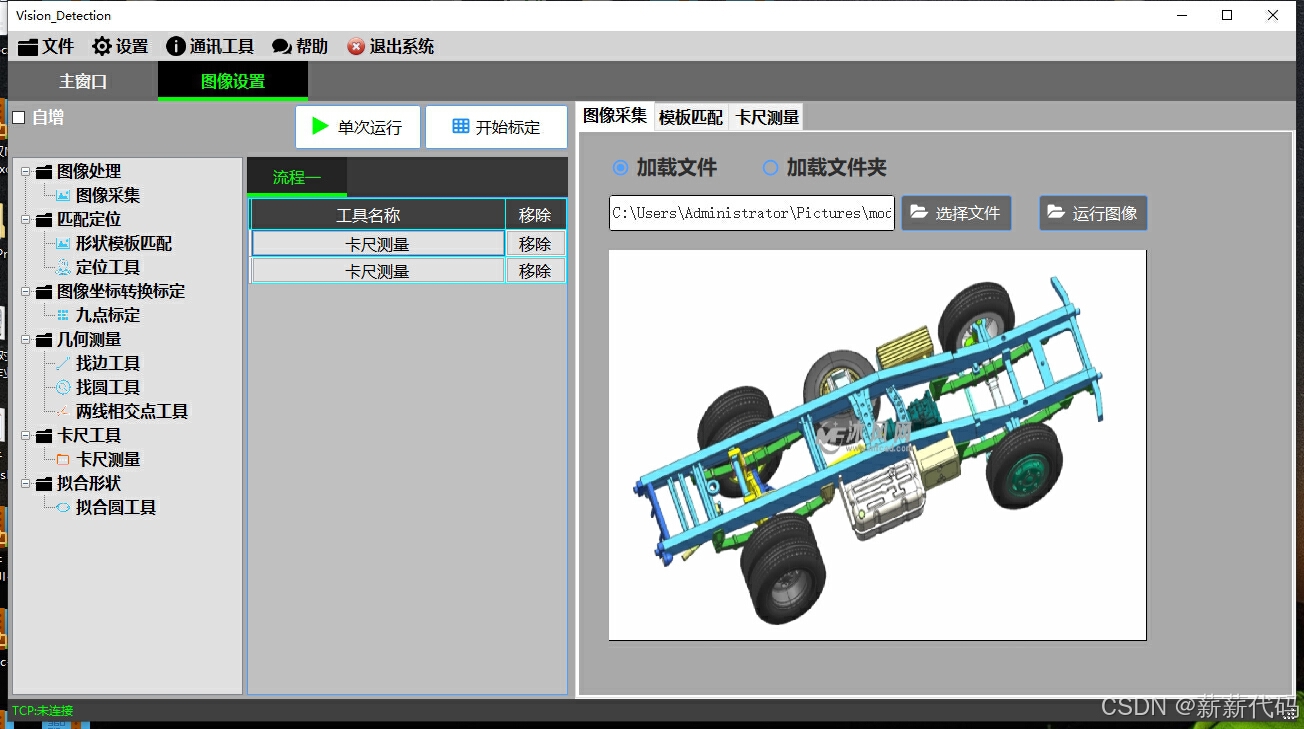This screenshot has width=1304, height=729.
Task: Select the 加载文件 radio button
Action: tap(620, 167)
